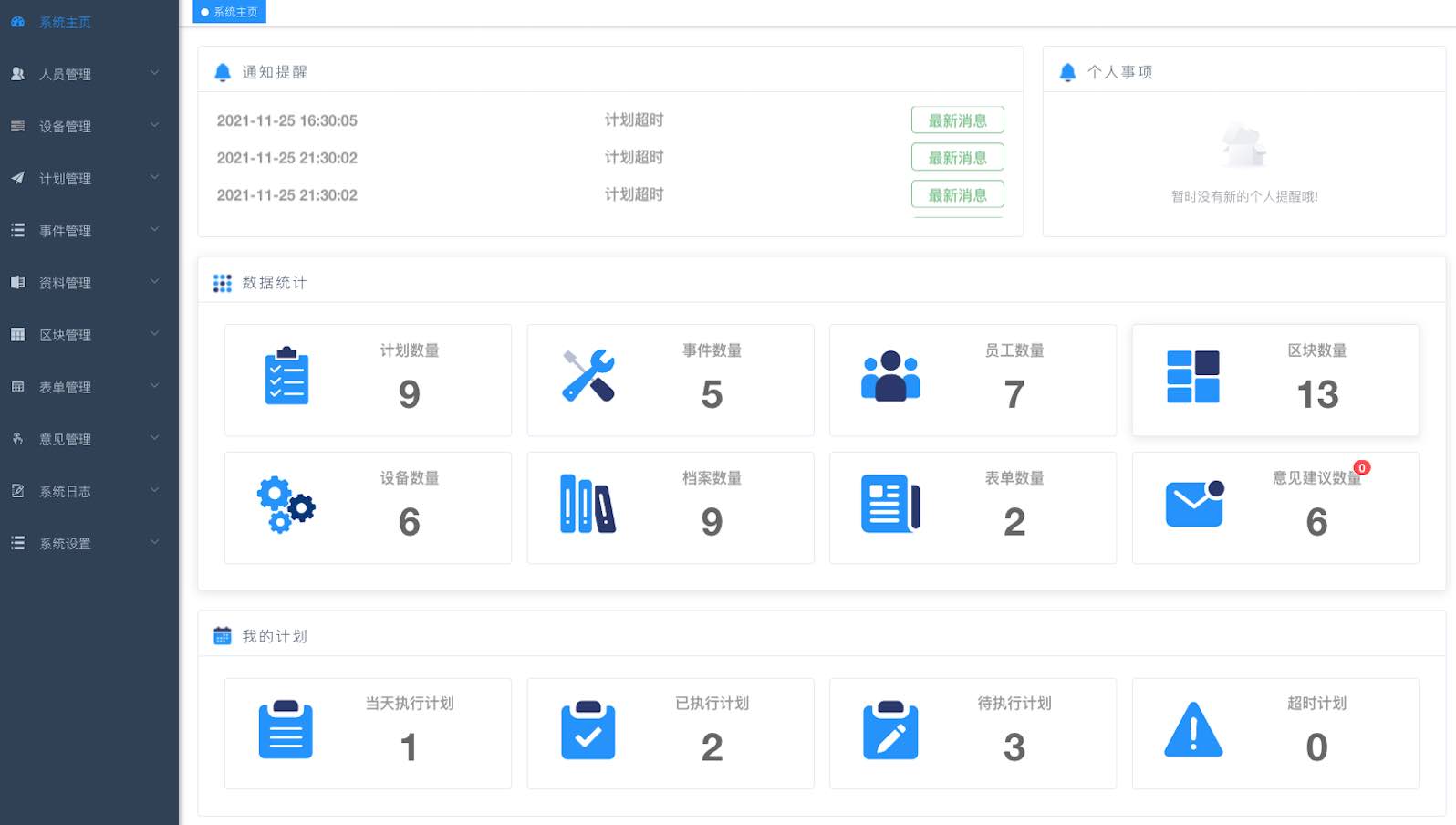Screen dimensions: 1456x825
Task: Click the red badge on 意见建议数量
Action: point(1361,467)
